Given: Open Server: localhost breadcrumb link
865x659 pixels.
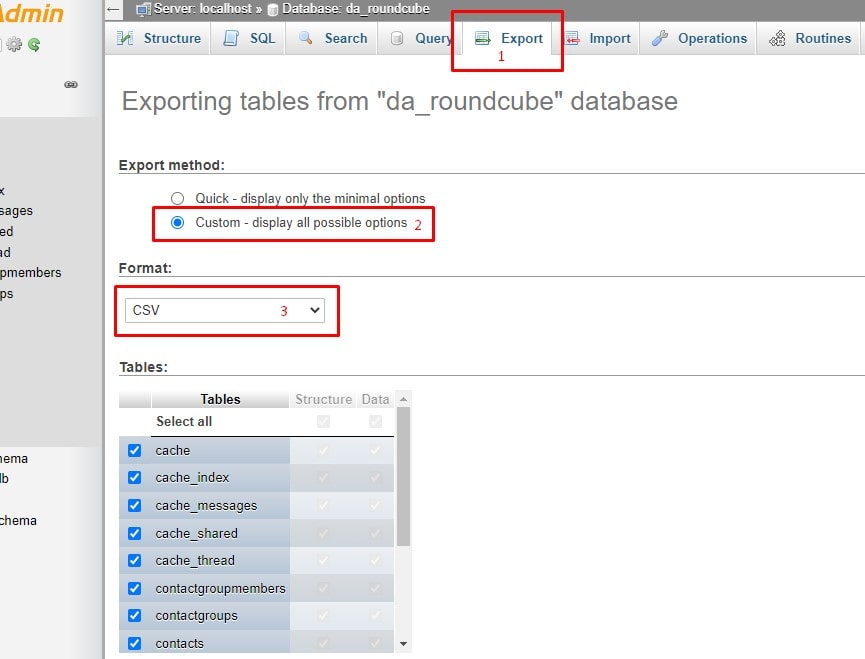Looking at the screenshot, I should pyautogui.click(x=202, y=9).
